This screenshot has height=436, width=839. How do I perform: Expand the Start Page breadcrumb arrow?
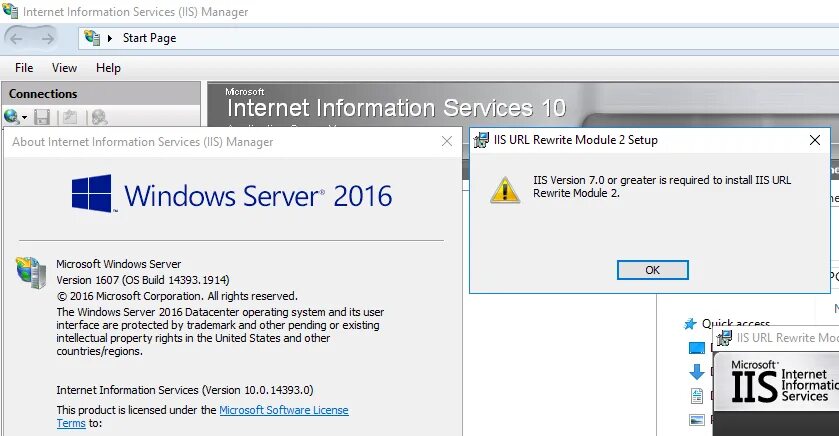(110, 39)
